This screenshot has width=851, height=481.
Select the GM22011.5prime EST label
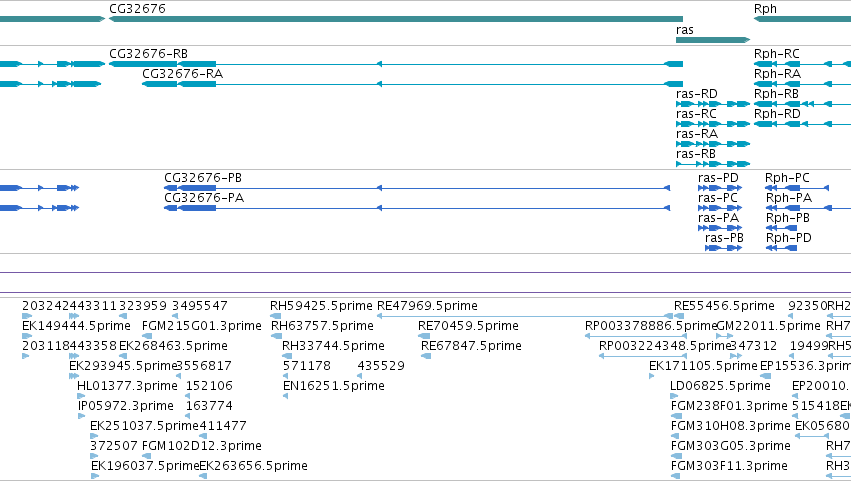pyautogui.click(x=769, y=326)
